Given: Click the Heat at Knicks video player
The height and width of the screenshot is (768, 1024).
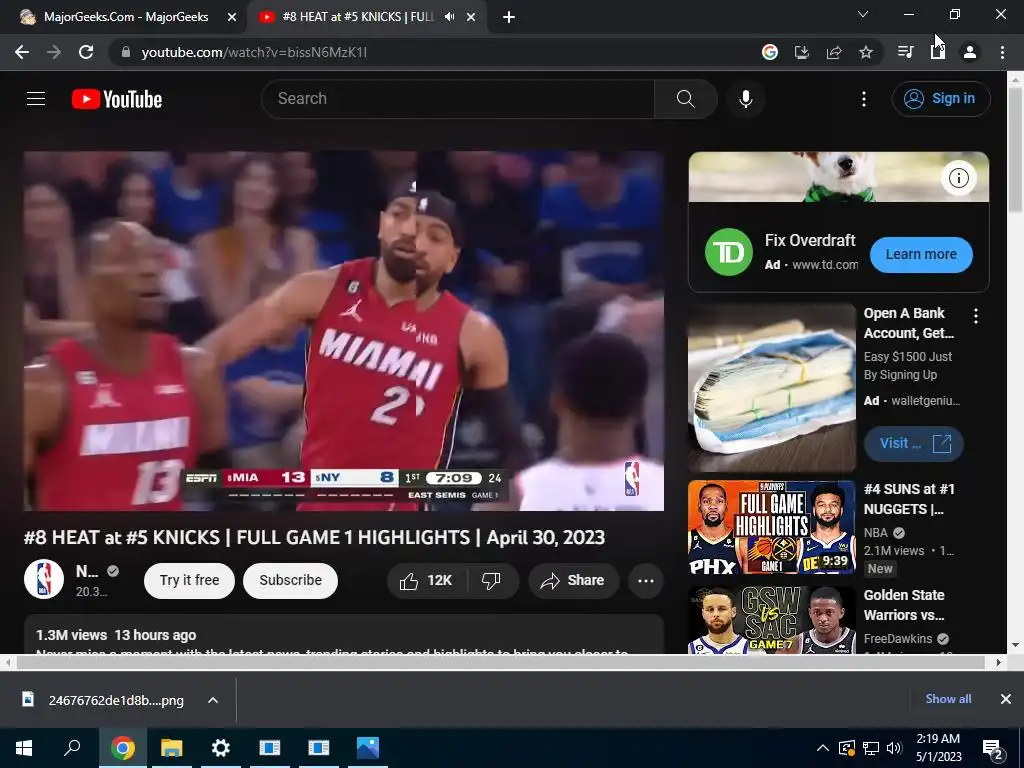Looking at the screenshot, I should coord(344,331).
